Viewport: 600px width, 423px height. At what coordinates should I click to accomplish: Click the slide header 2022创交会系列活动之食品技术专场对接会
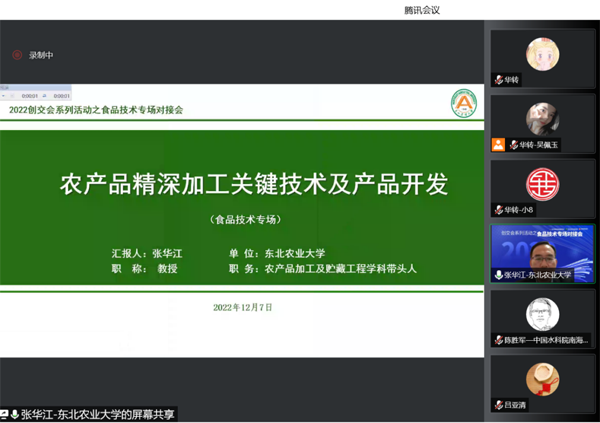(x=96, y=110)
